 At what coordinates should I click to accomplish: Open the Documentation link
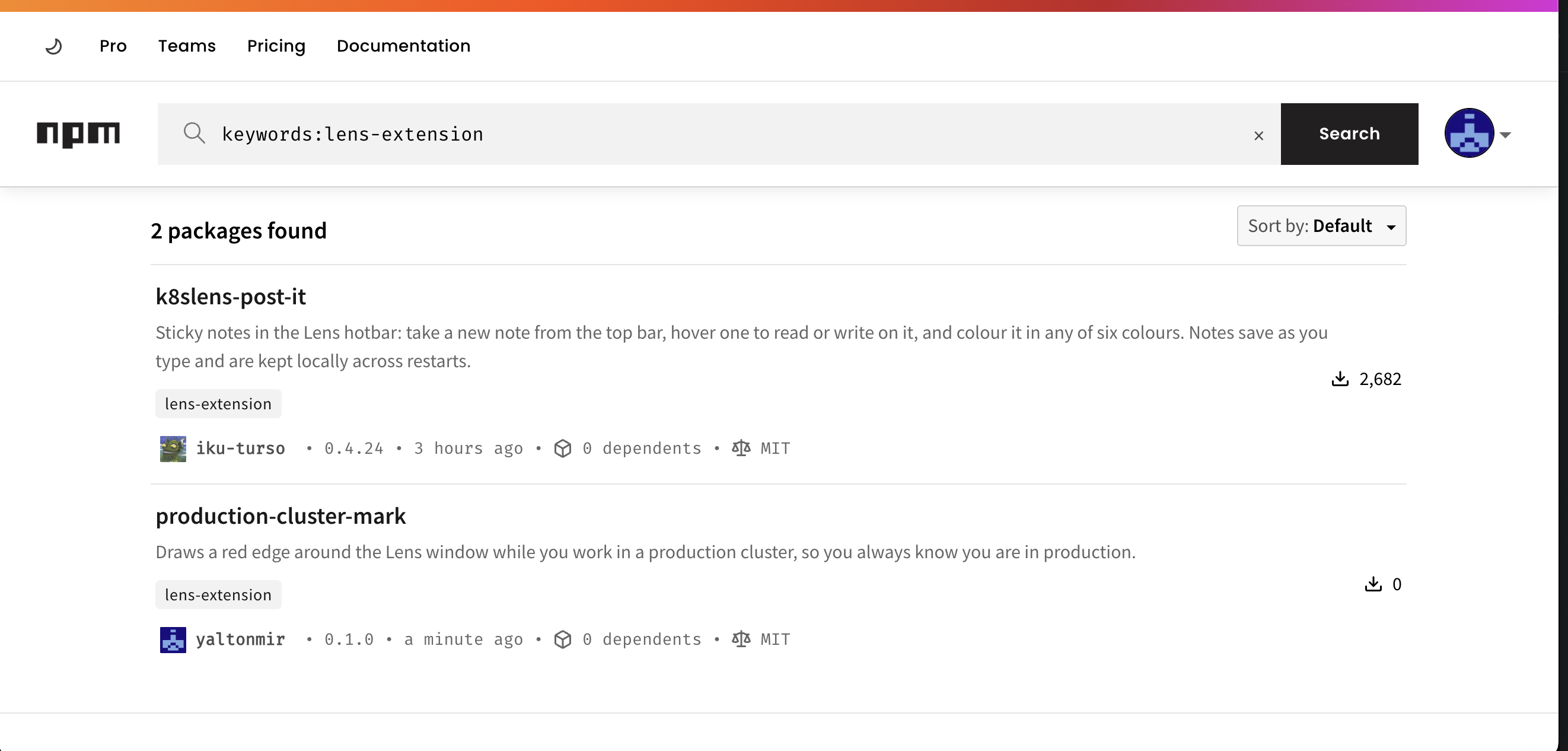(x=403, y=46)
